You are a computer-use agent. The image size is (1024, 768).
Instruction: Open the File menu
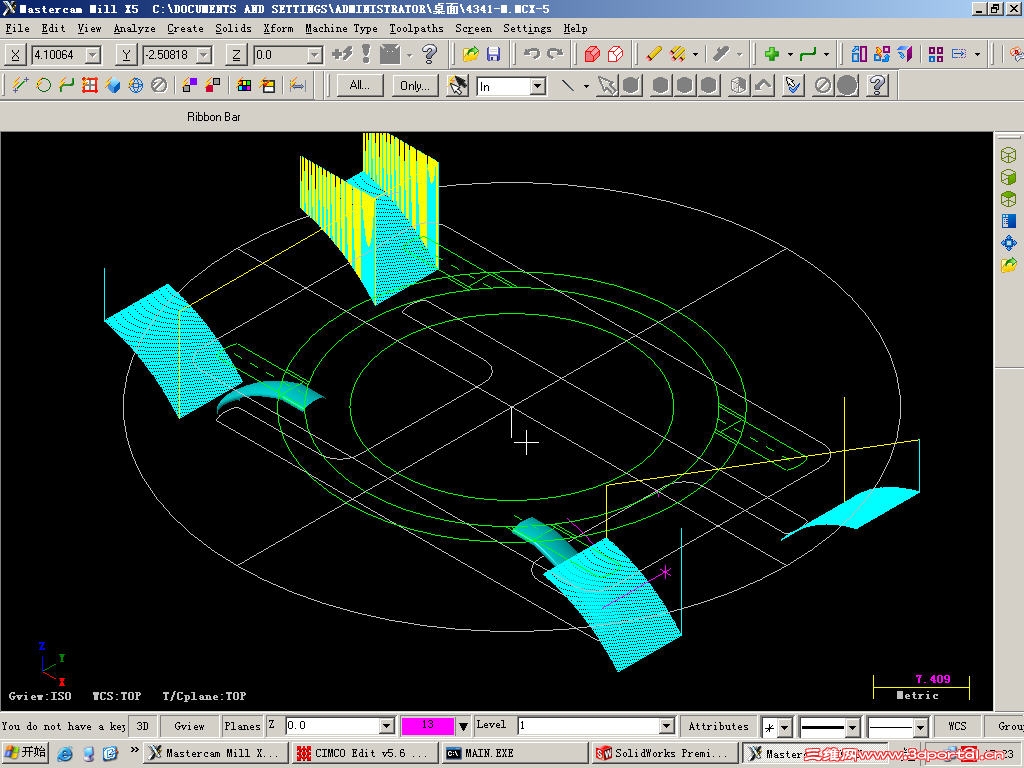[x=17, y=28]
